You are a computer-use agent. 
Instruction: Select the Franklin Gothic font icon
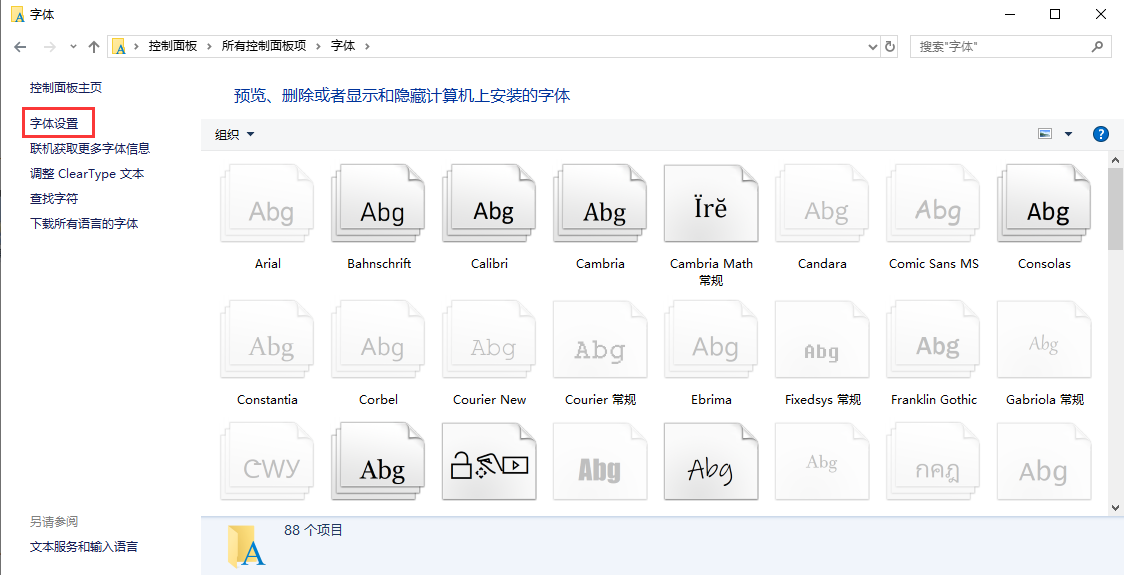pyautogui.click(x=933, y=343)
